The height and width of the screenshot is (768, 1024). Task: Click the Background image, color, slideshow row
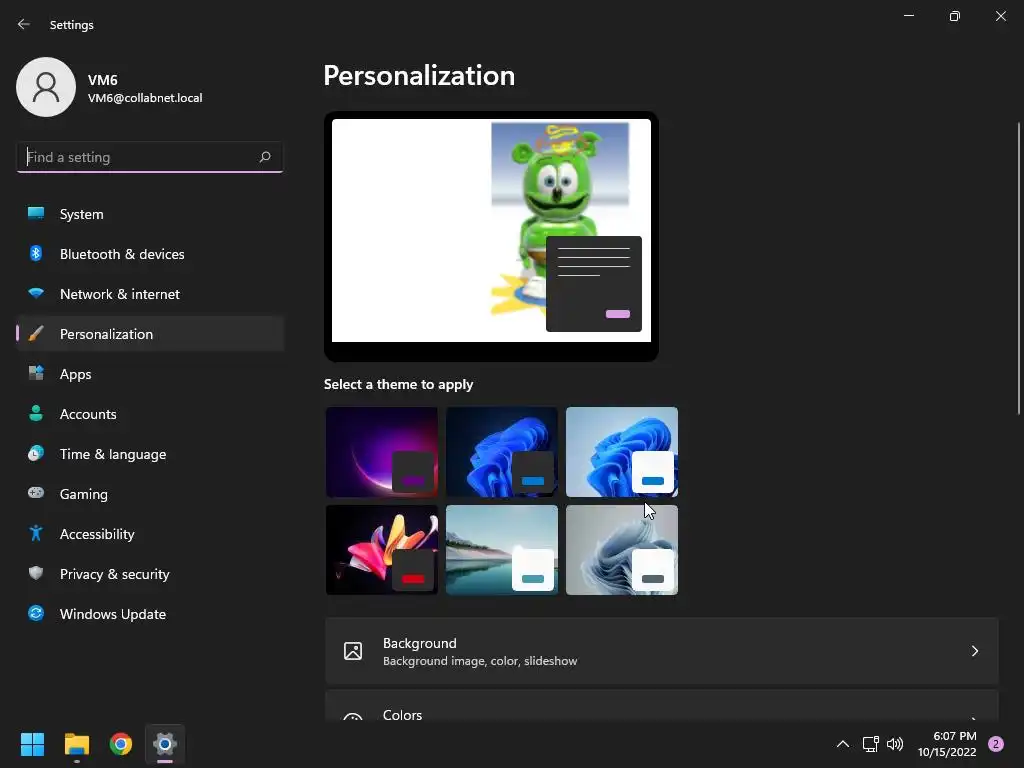(x=662, y=651)
